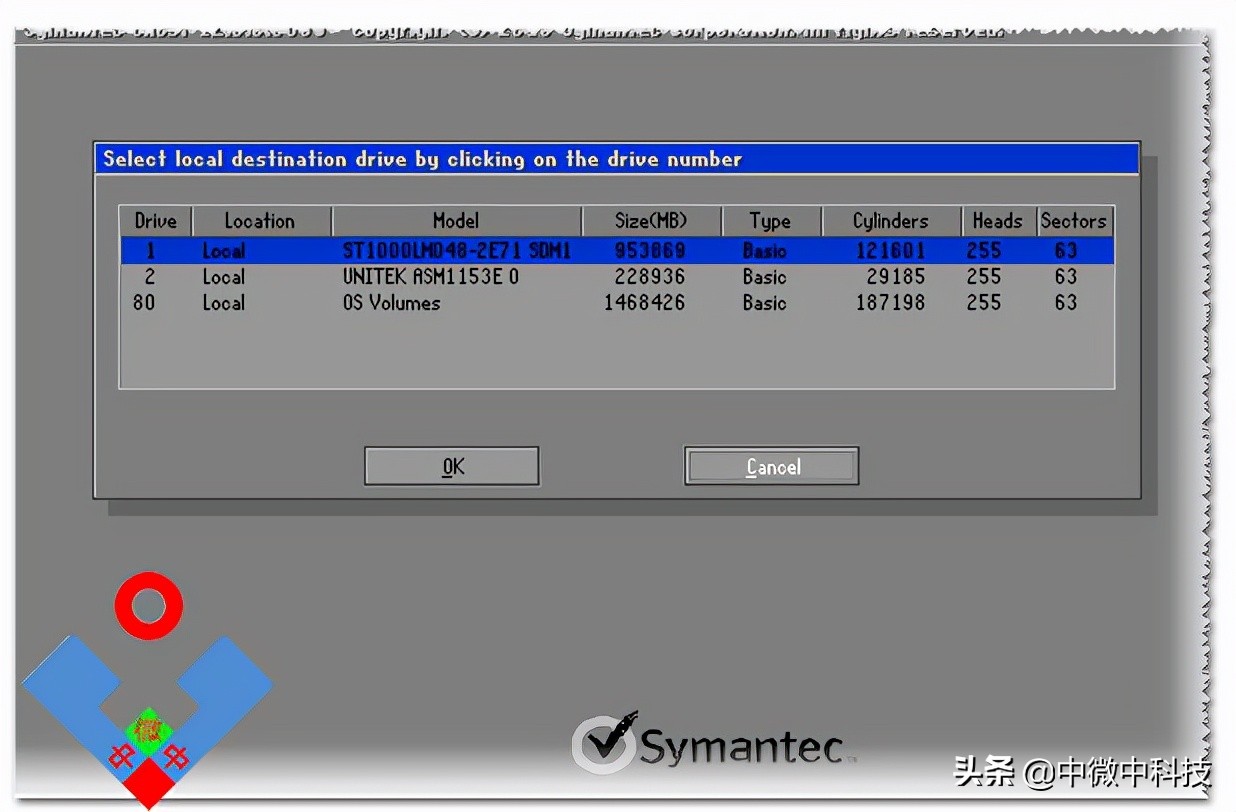Click the Cylinders column header
The height and width of the screenshot is (812, 1236).
[x=890, y=221]
